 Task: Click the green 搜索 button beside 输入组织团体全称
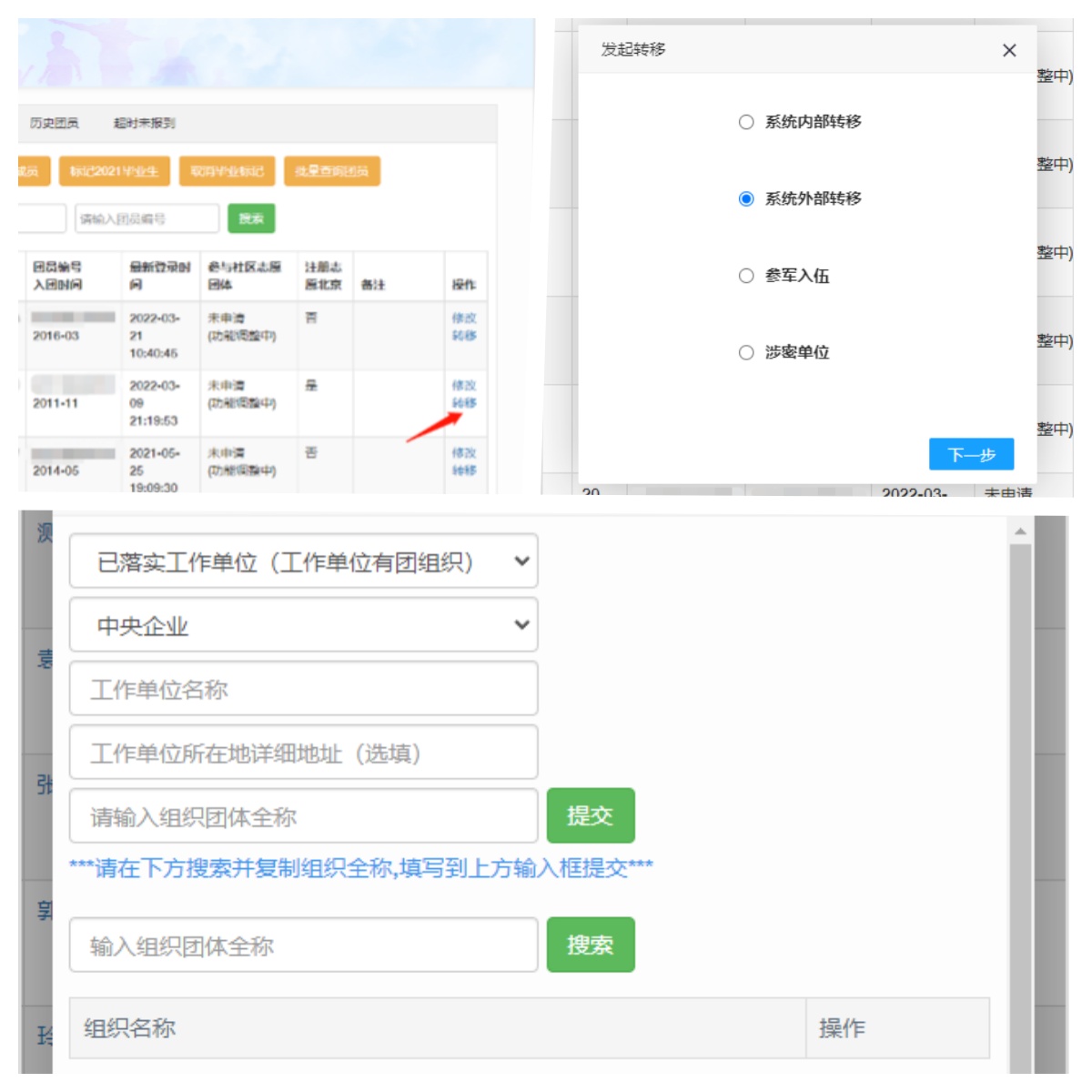coord(591,945)
